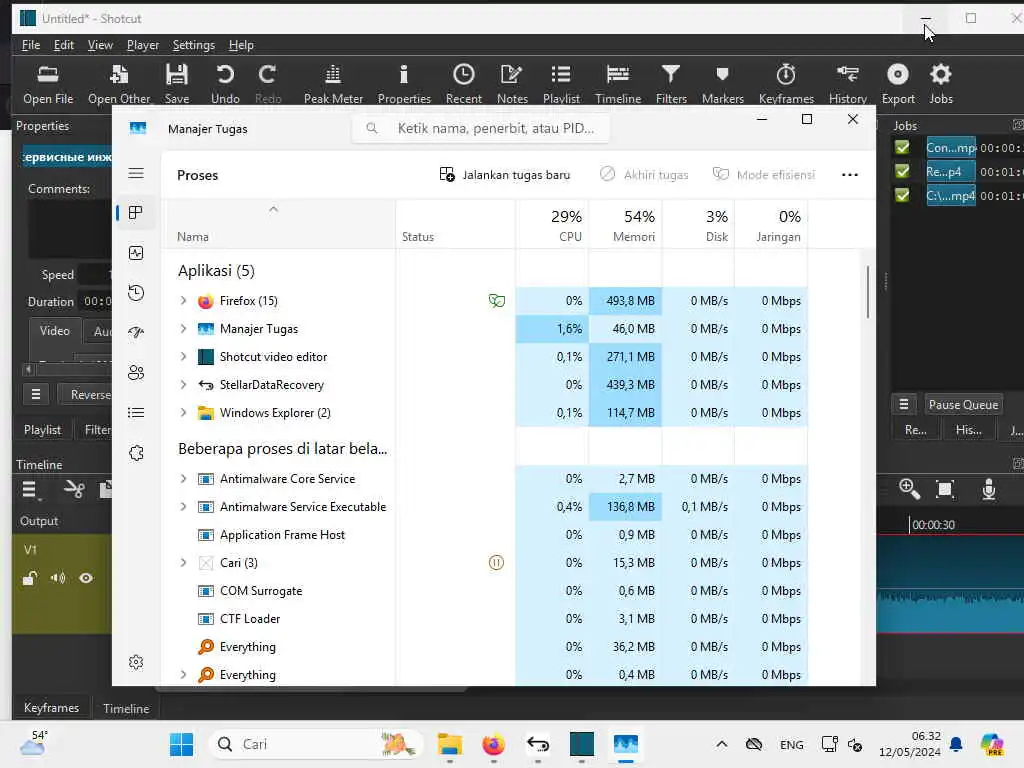
Task: Open the Shotcut Settings menu
Action: 193,45
